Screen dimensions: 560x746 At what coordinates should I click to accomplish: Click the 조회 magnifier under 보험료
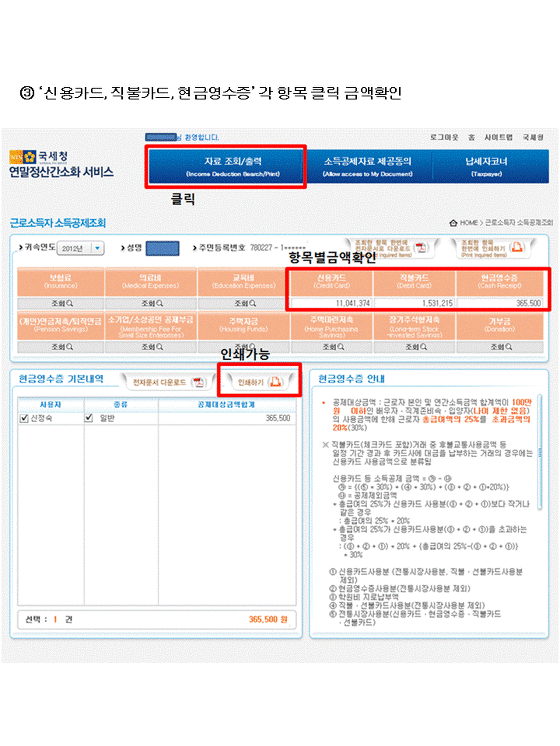pos(69,303)
